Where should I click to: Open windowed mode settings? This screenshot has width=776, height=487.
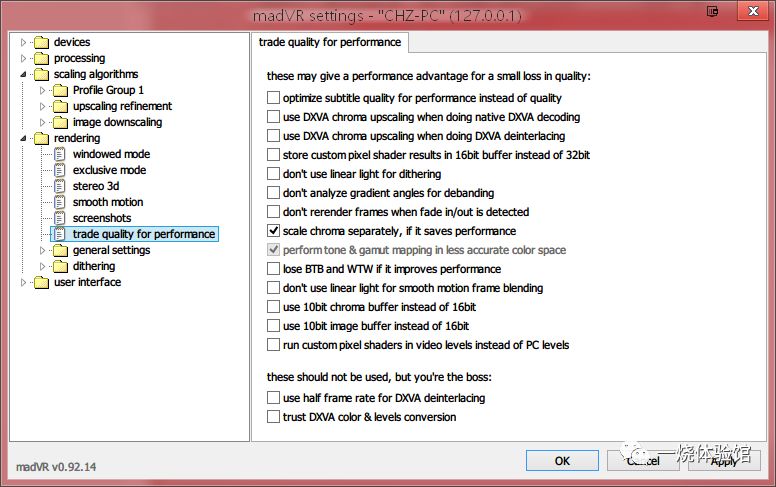111,154
